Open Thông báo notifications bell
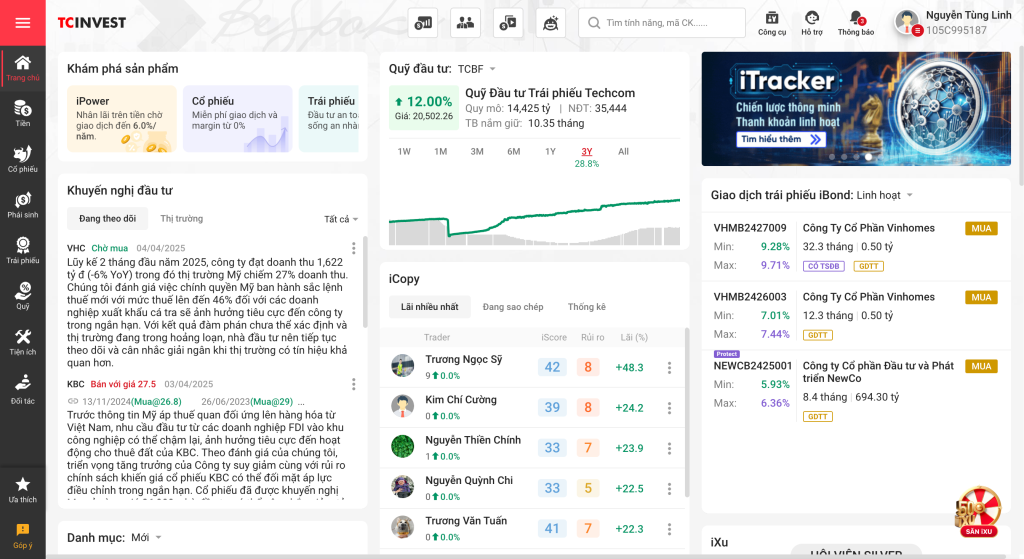Screen dimensions: 1024x559 tap(855, 23)
